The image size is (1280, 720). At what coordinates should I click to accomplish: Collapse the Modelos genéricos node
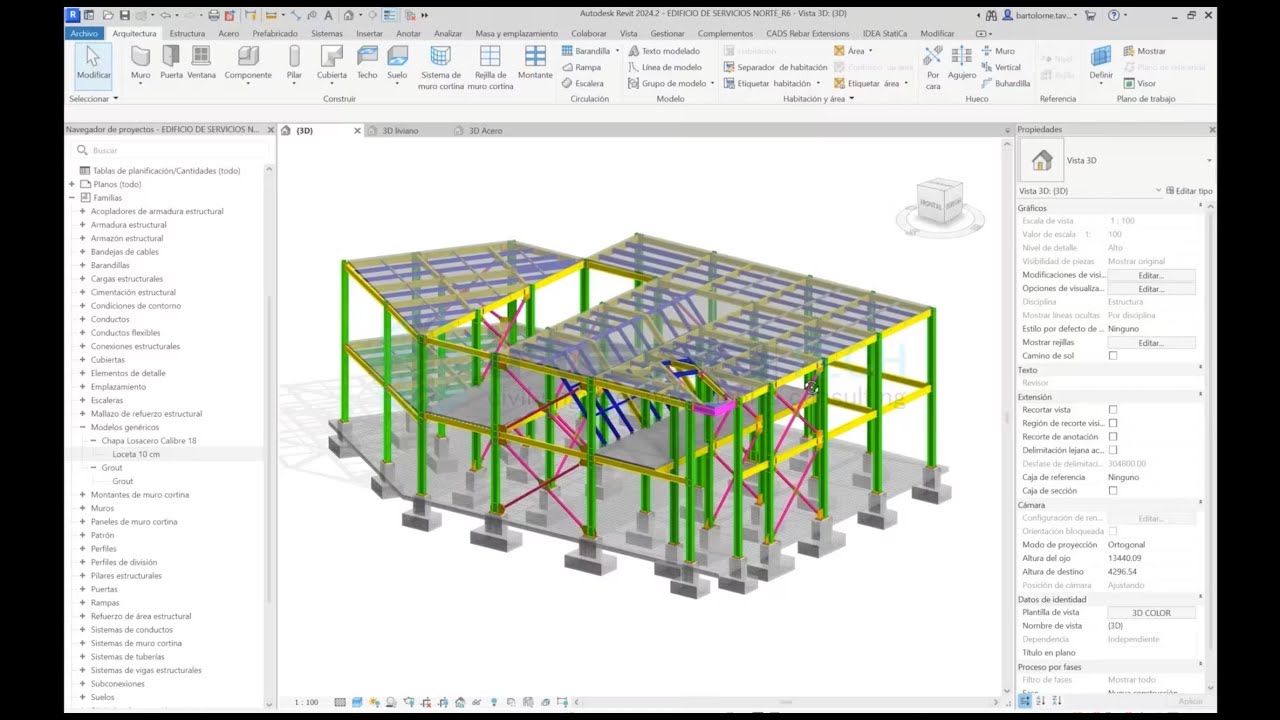pyautogui.click(x=83, y=427)
